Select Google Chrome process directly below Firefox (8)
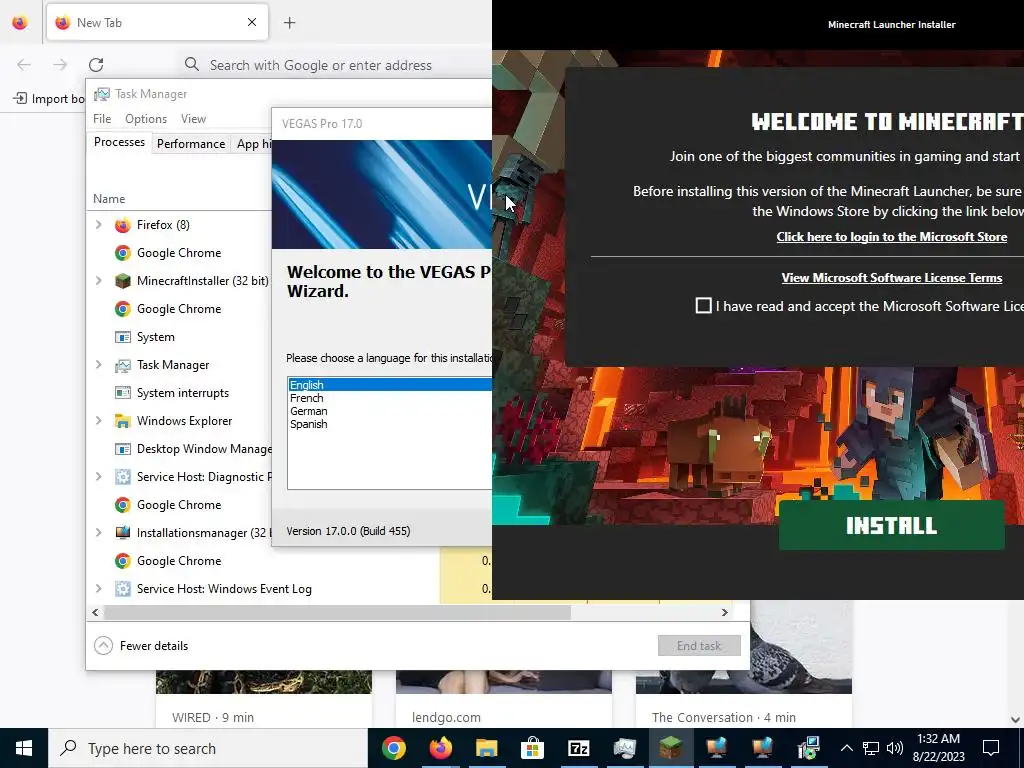The image size is (1024, 768). tap(179, 253)
